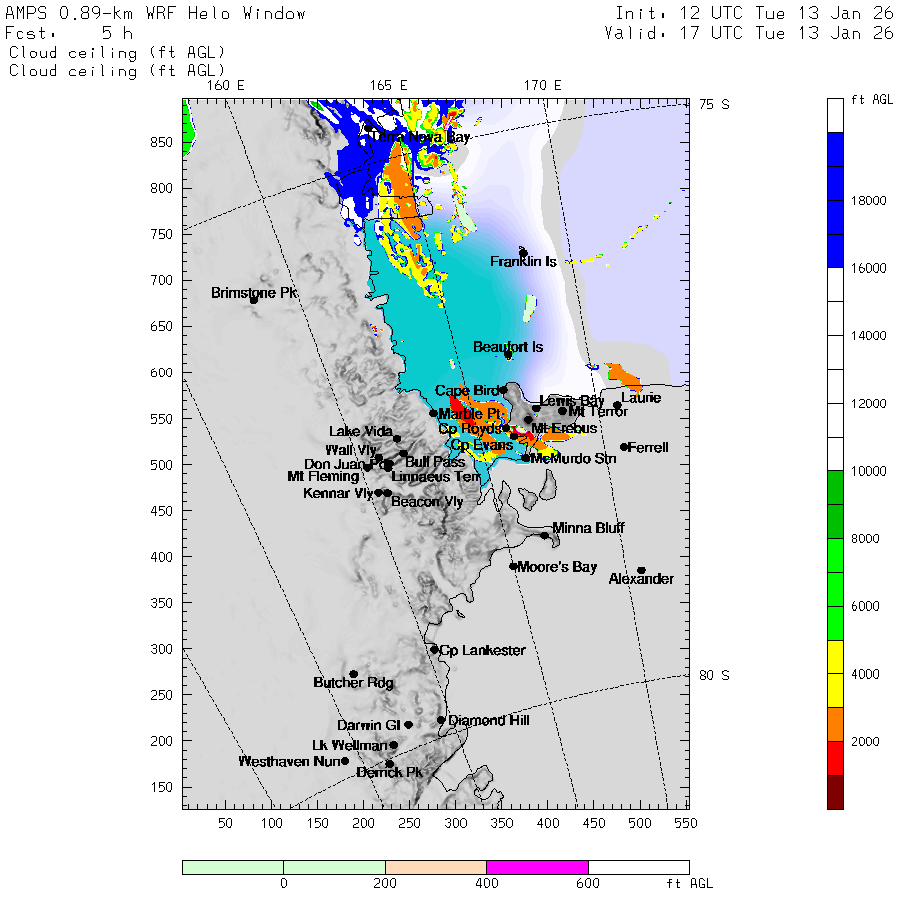Select the Diamond Hill marker dot
This screenshot has height=900, width=900.
(441, 719)
